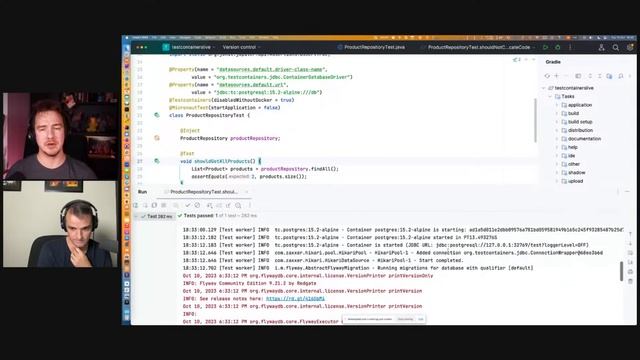Viewport: 640px width, 360px height.
Task: Open Run tool window options kebab
Action: pyautogui.click(x=618, y=192)
